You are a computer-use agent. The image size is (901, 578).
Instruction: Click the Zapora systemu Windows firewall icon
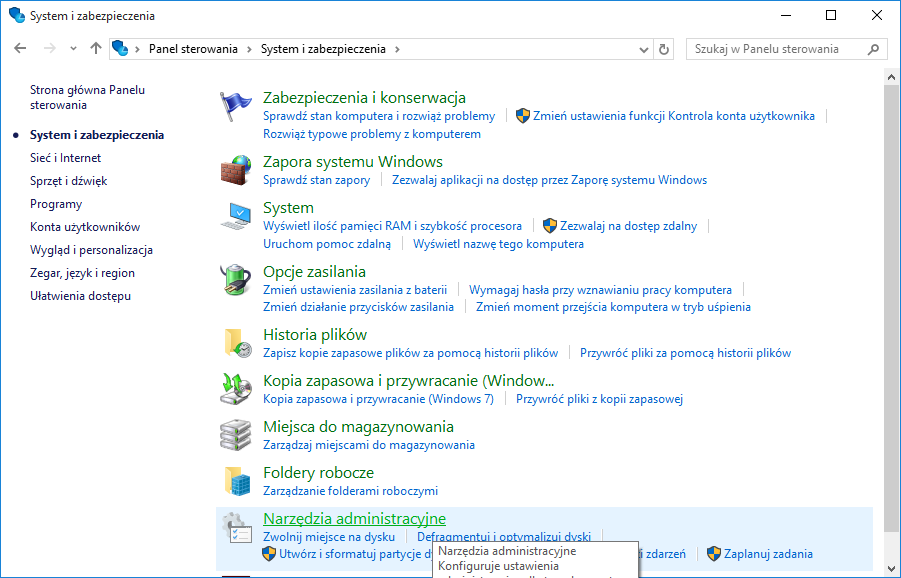click(236, 170)
